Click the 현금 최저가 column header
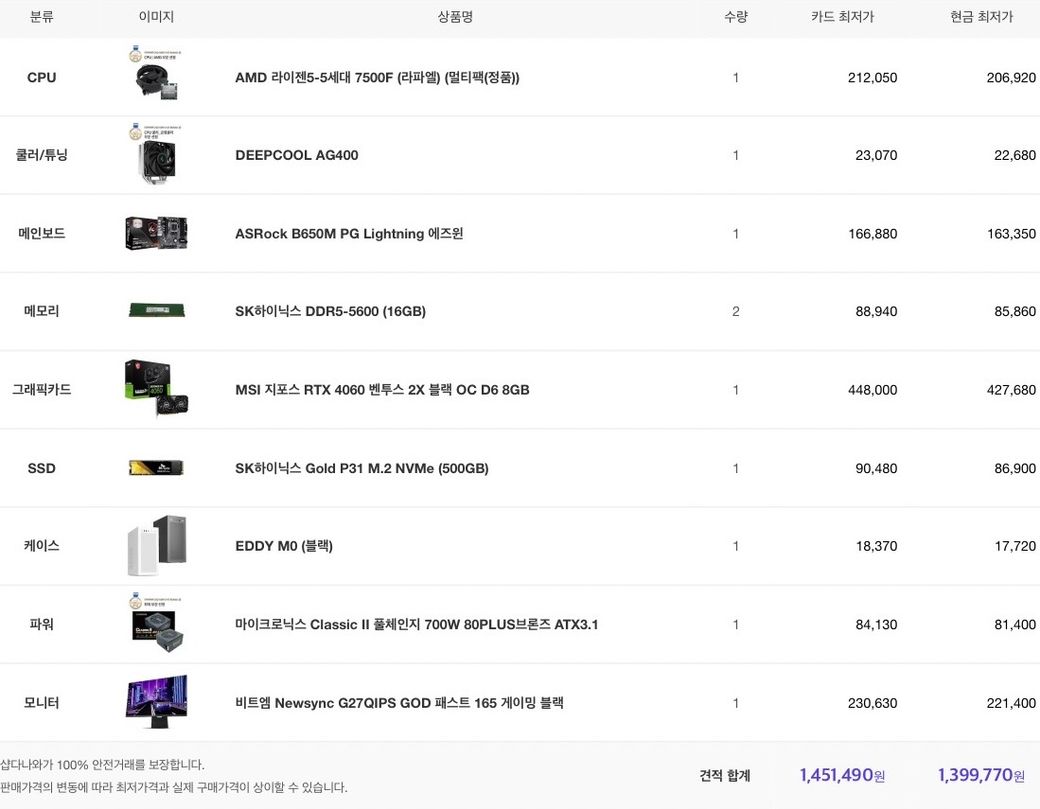Image resolution: width=1040 pixels, height=809 pixels. pyautogui.click(x=981, y=17)
